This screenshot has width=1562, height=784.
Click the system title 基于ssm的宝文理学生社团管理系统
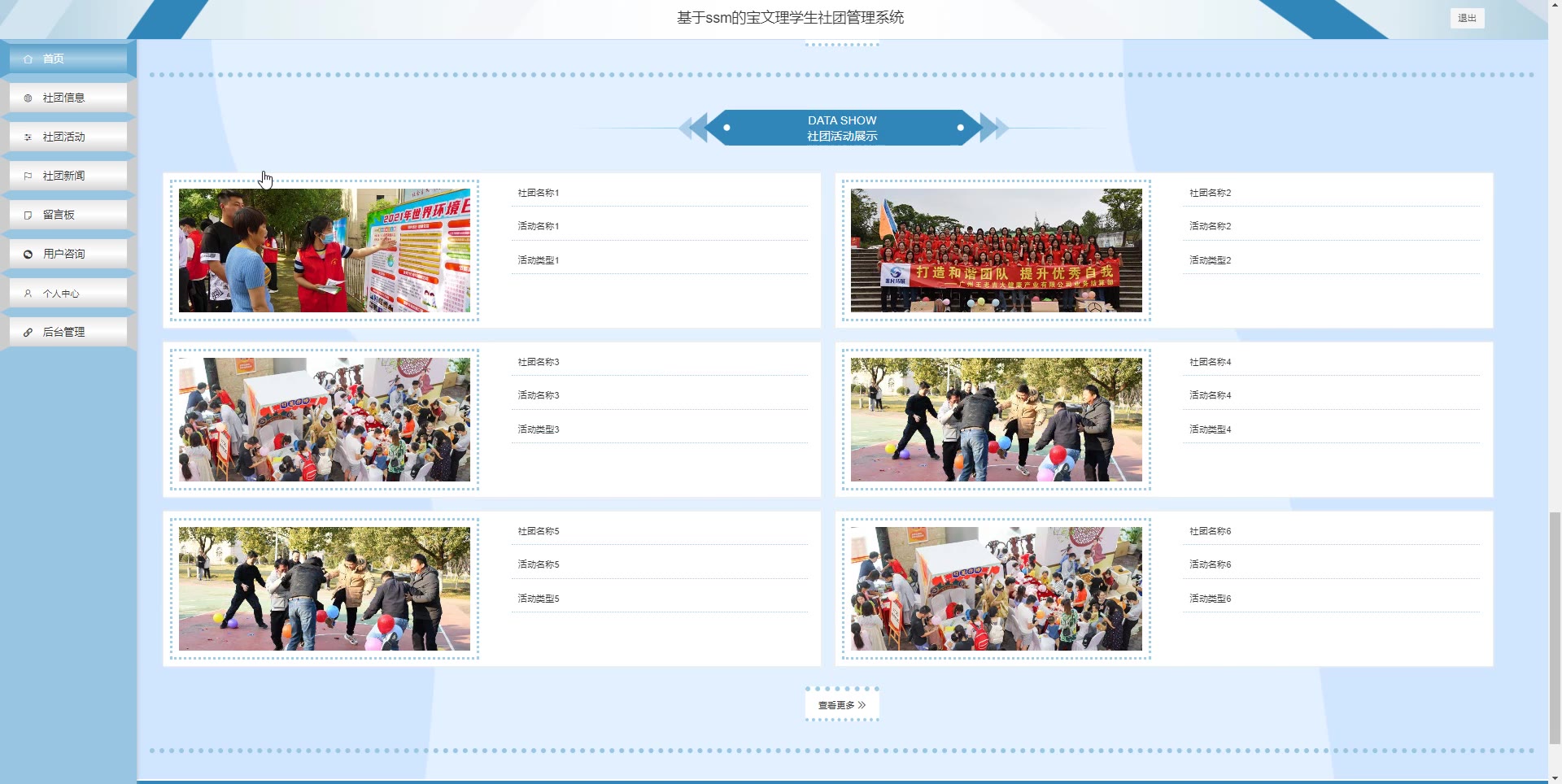[791, 17]
